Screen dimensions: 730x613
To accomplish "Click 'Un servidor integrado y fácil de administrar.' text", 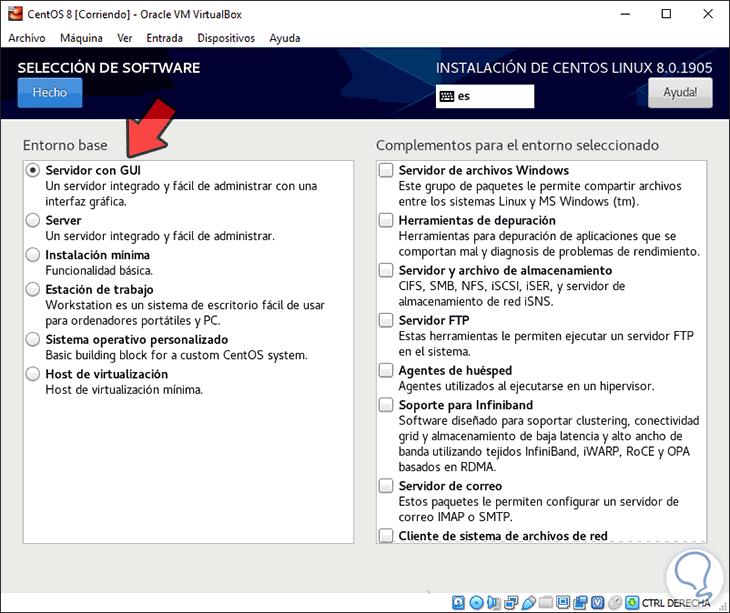I will (160, 236).
